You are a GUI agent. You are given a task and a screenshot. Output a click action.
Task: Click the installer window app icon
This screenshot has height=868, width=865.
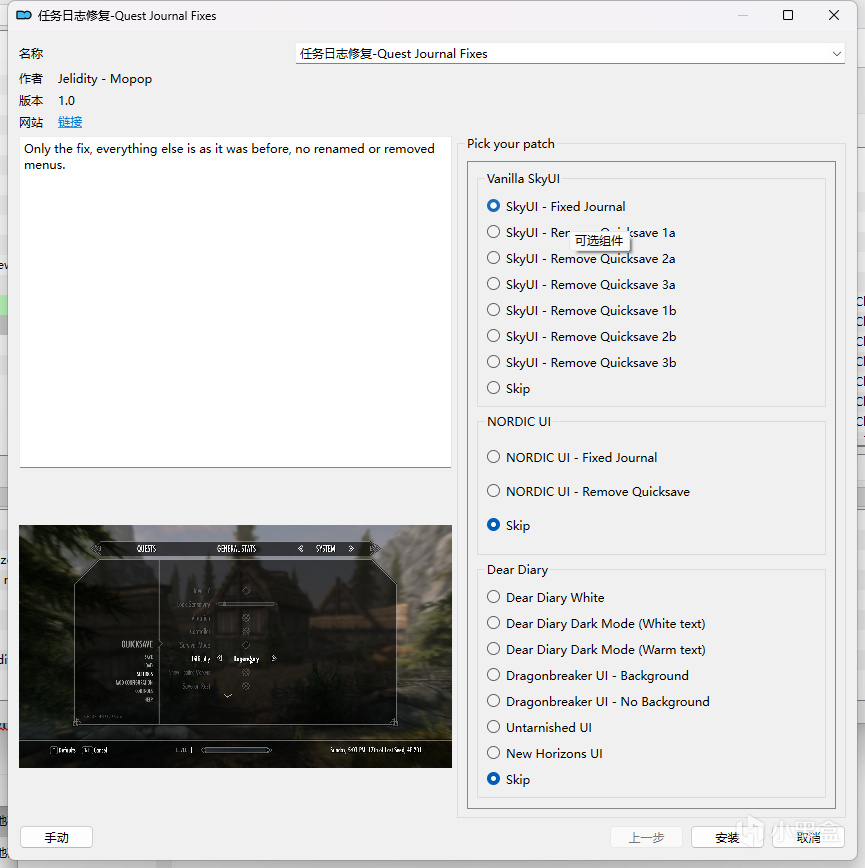(24, 16)
